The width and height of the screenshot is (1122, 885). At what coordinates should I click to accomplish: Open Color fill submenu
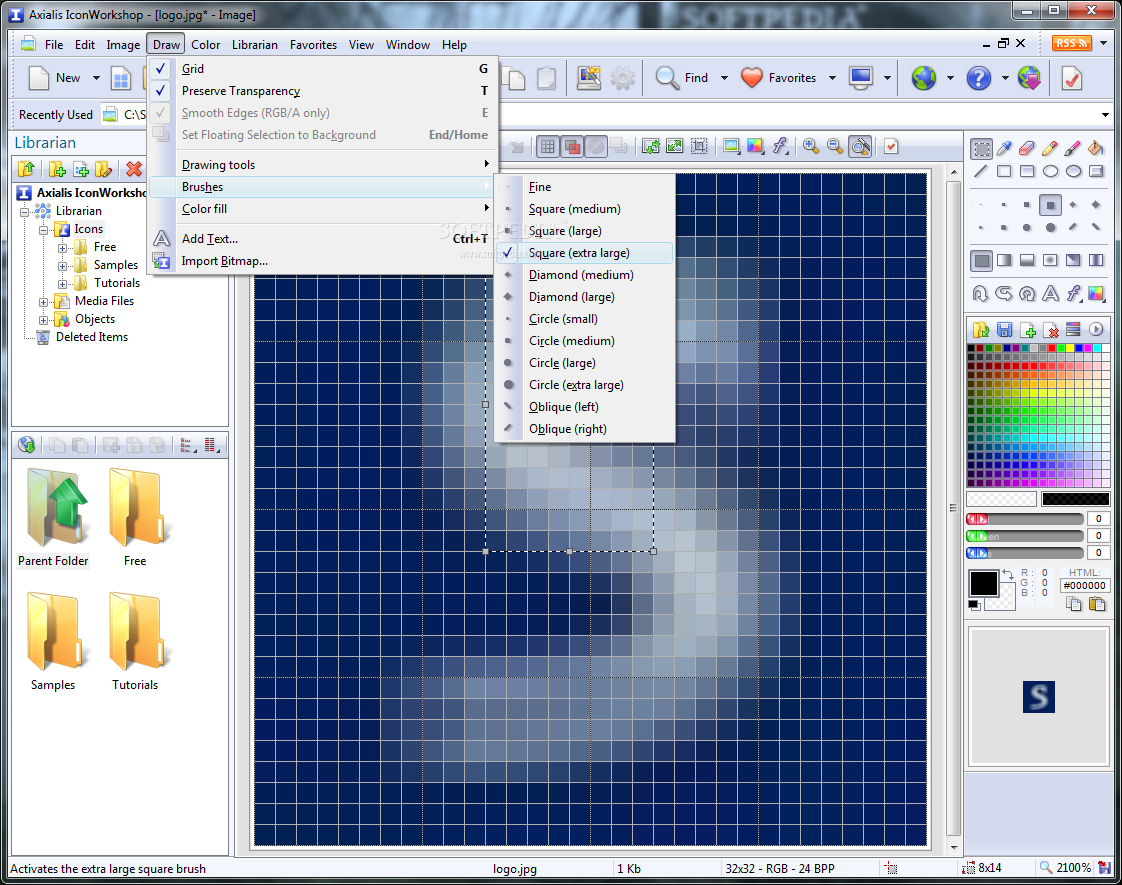(x=321, y=209)
